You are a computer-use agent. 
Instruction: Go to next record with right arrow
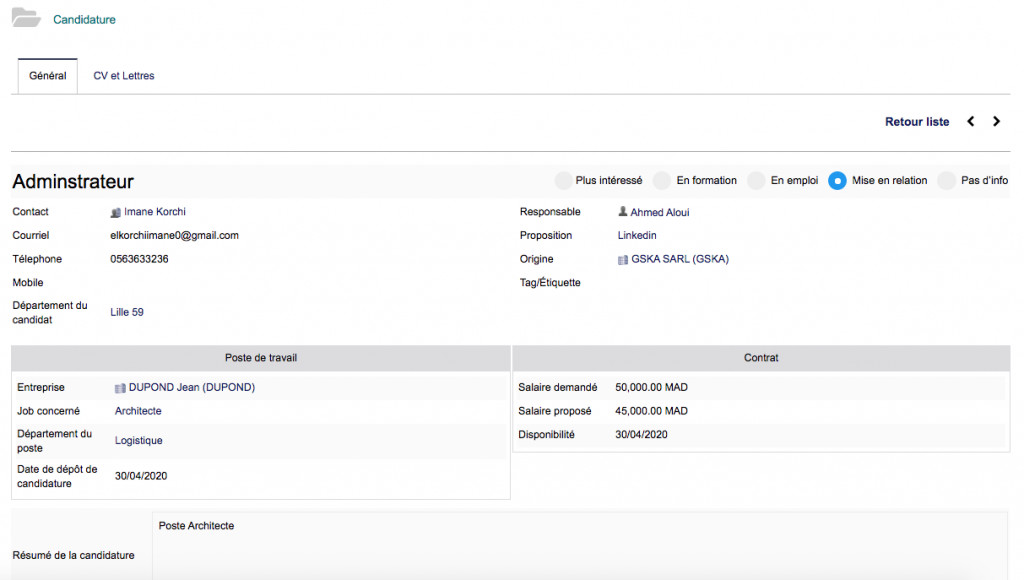(996, 122)
